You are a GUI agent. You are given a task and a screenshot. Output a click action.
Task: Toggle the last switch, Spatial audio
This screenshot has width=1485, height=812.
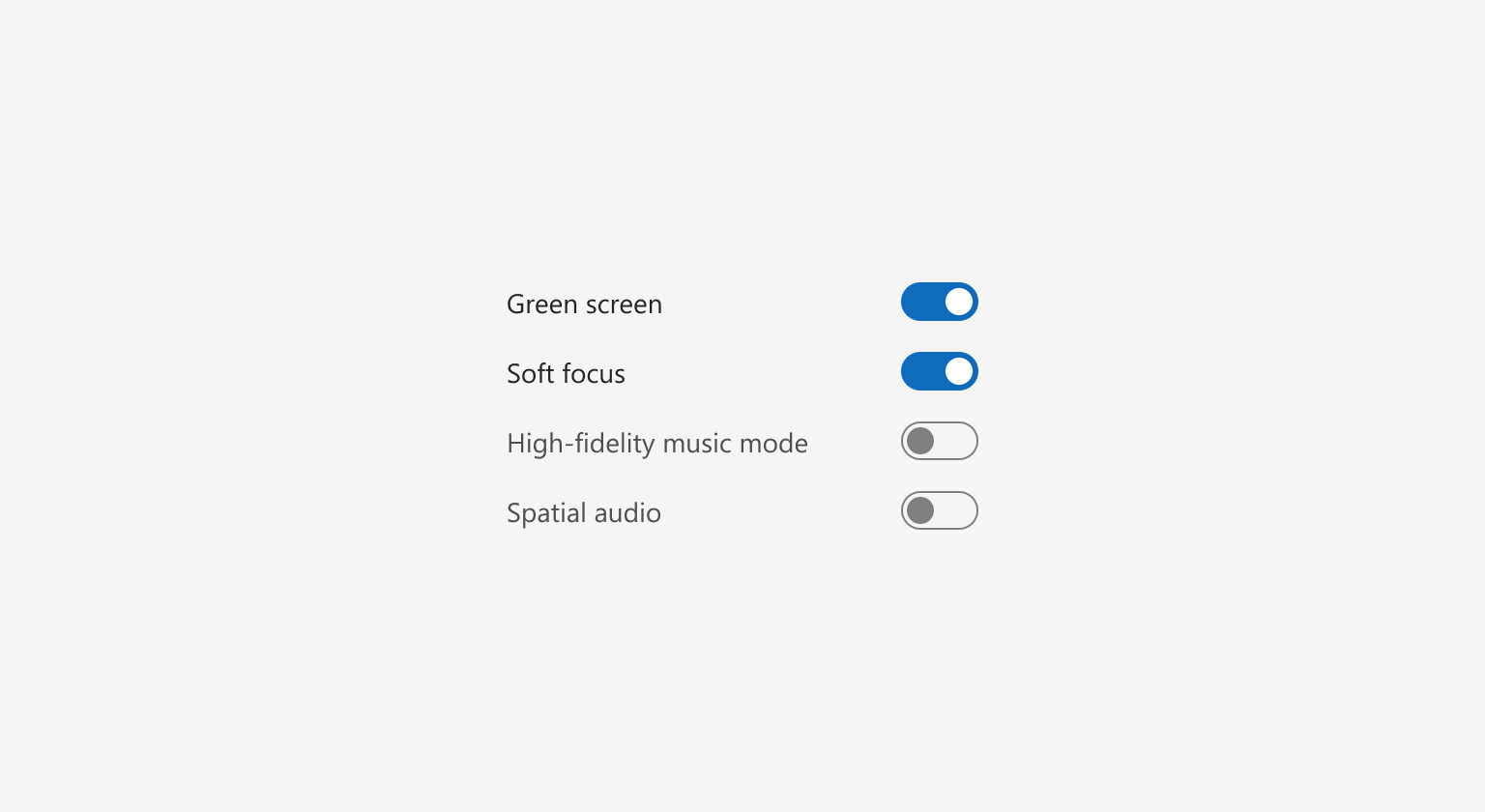click(x=940, y=510)
